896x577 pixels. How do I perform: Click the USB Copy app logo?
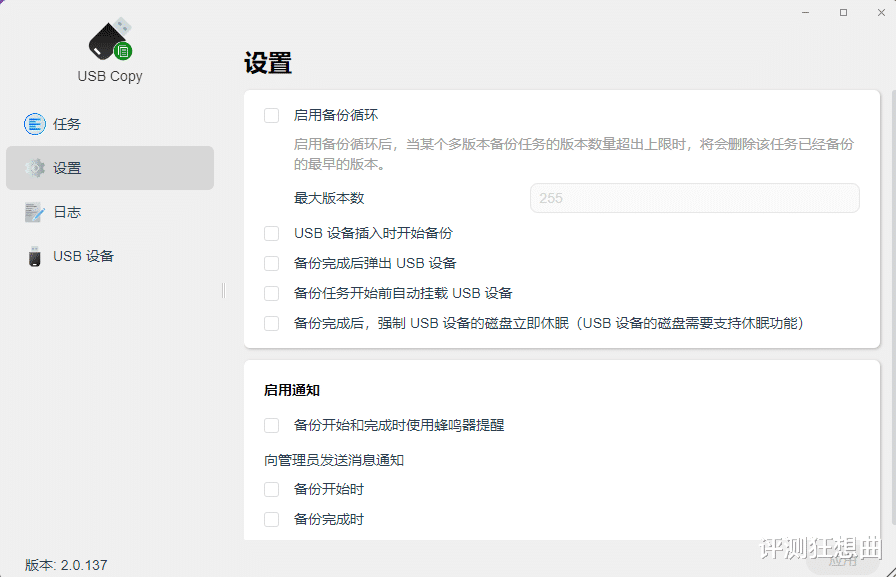109,39
